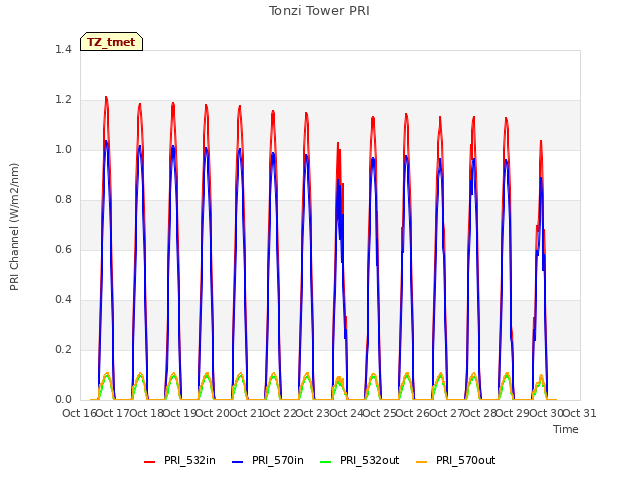Click the 0.6 y-axis tick label
The height and width of the screenshot is (480, 640).
pyautogui.click(x=63, y=249)
